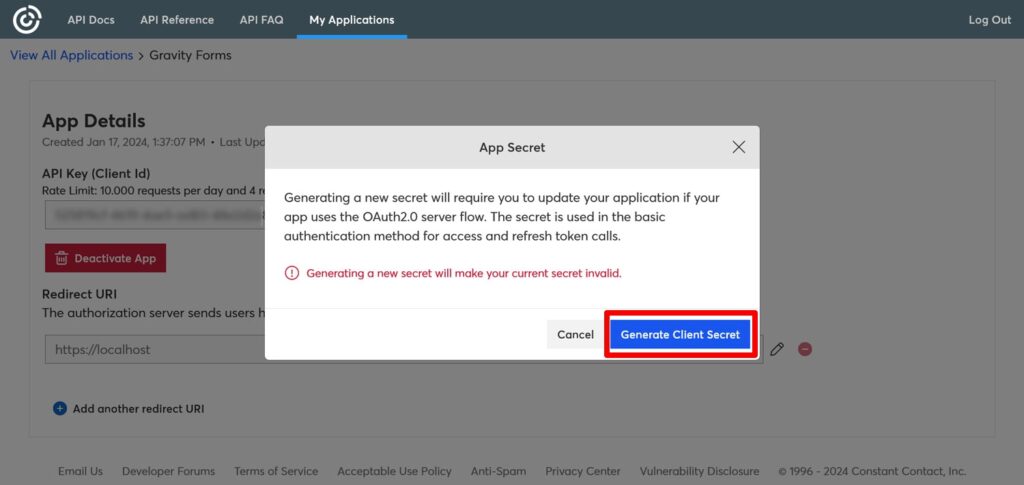Open the Terms of Service footer link
The image size is (1024, 485).
click(x=276, y=471)
